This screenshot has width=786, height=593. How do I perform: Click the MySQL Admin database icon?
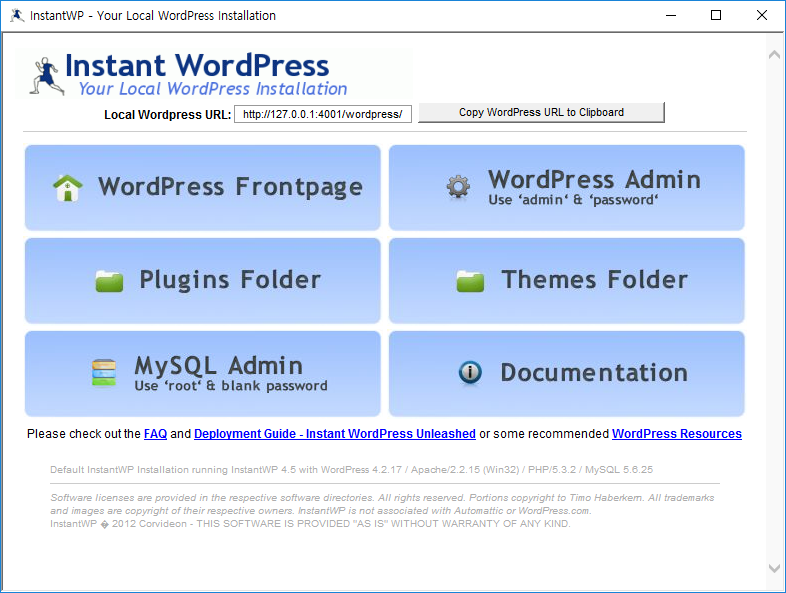pos(104,373)
